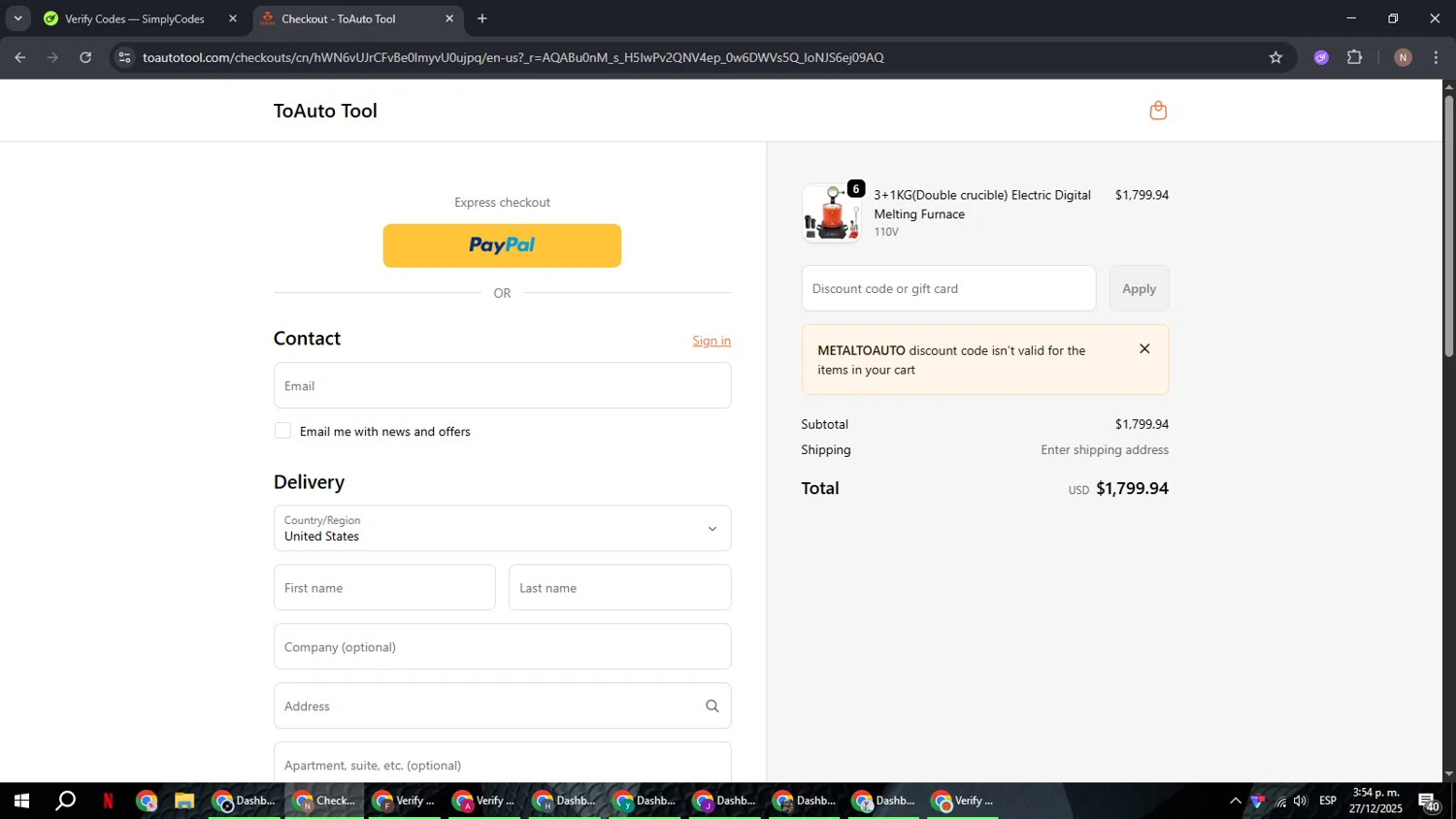Focus the Company (optional) field

tap(502, 646)
